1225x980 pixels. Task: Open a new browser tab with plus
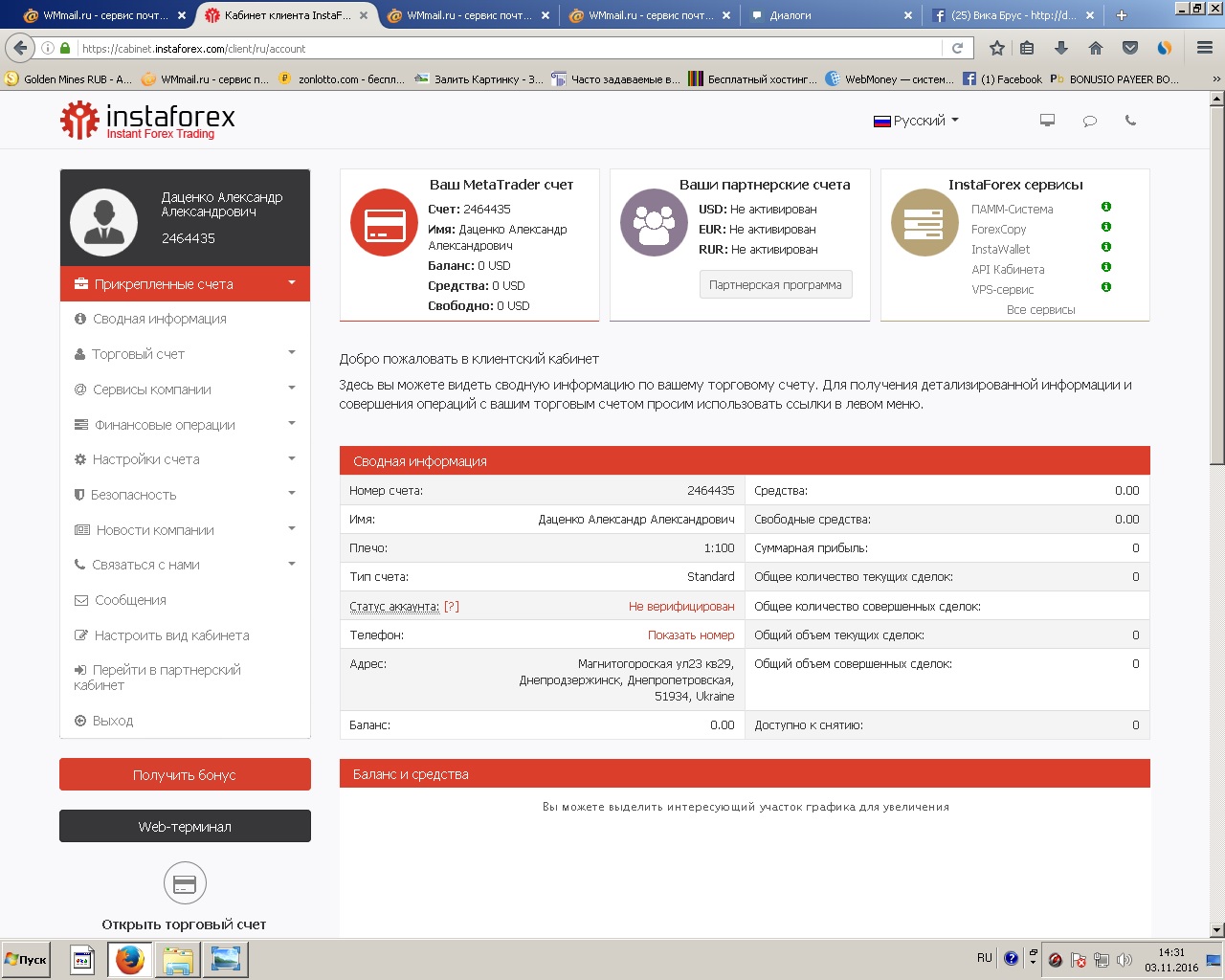click(1122, 15)
